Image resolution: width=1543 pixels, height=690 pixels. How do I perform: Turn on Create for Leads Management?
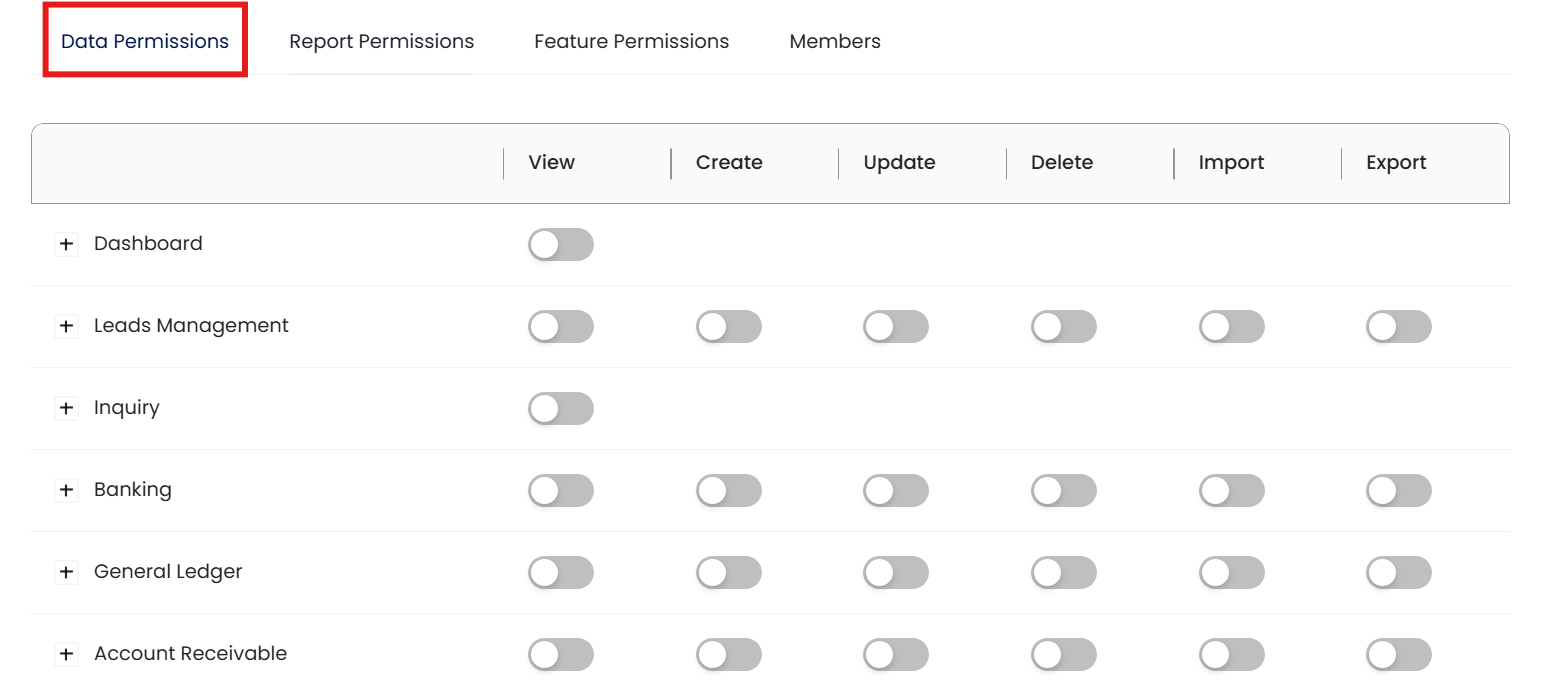pos(728,326)
